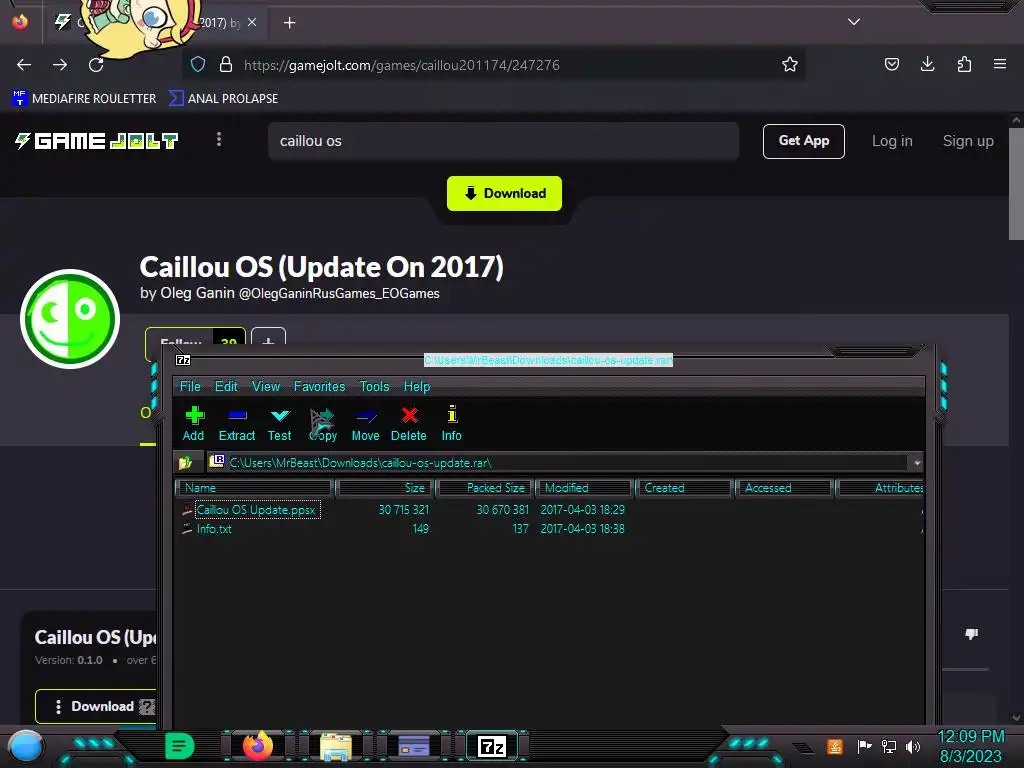Click the Log in link
1024x768 pixels.
point(892,141)
